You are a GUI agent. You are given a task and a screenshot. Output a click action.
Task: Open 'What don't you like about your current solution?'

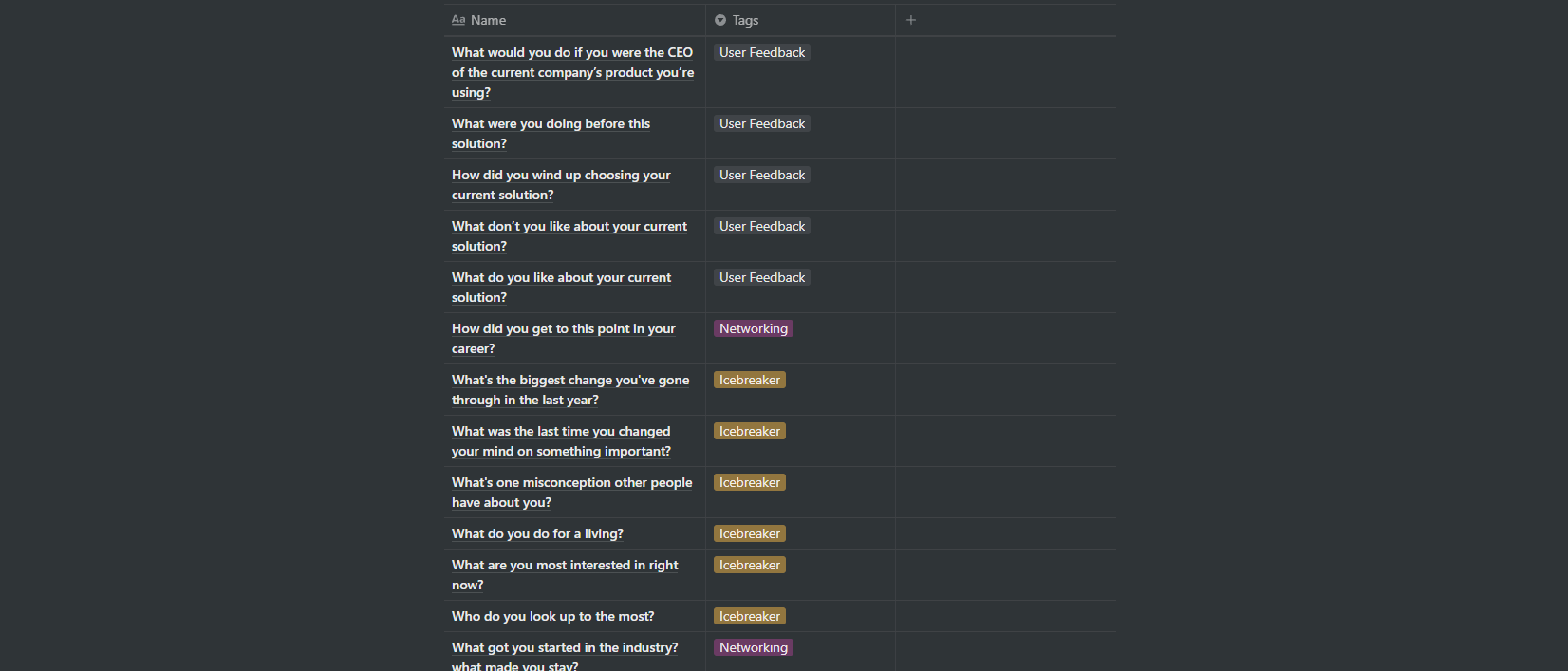point(569,235)
